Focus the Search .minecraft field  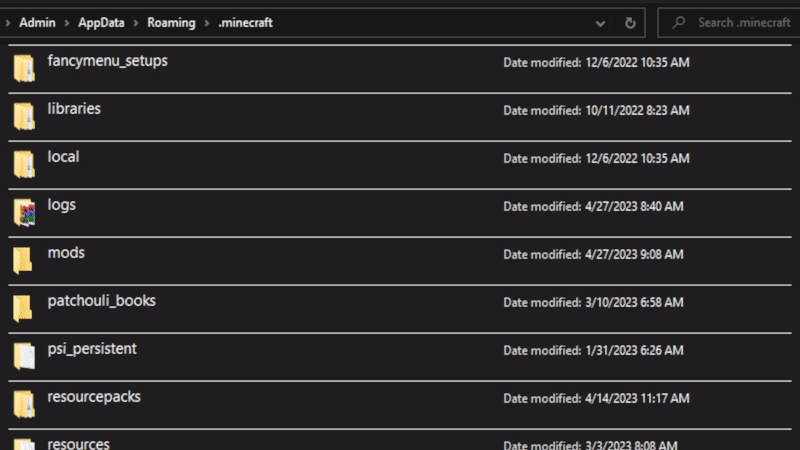[x=740, y=22]
